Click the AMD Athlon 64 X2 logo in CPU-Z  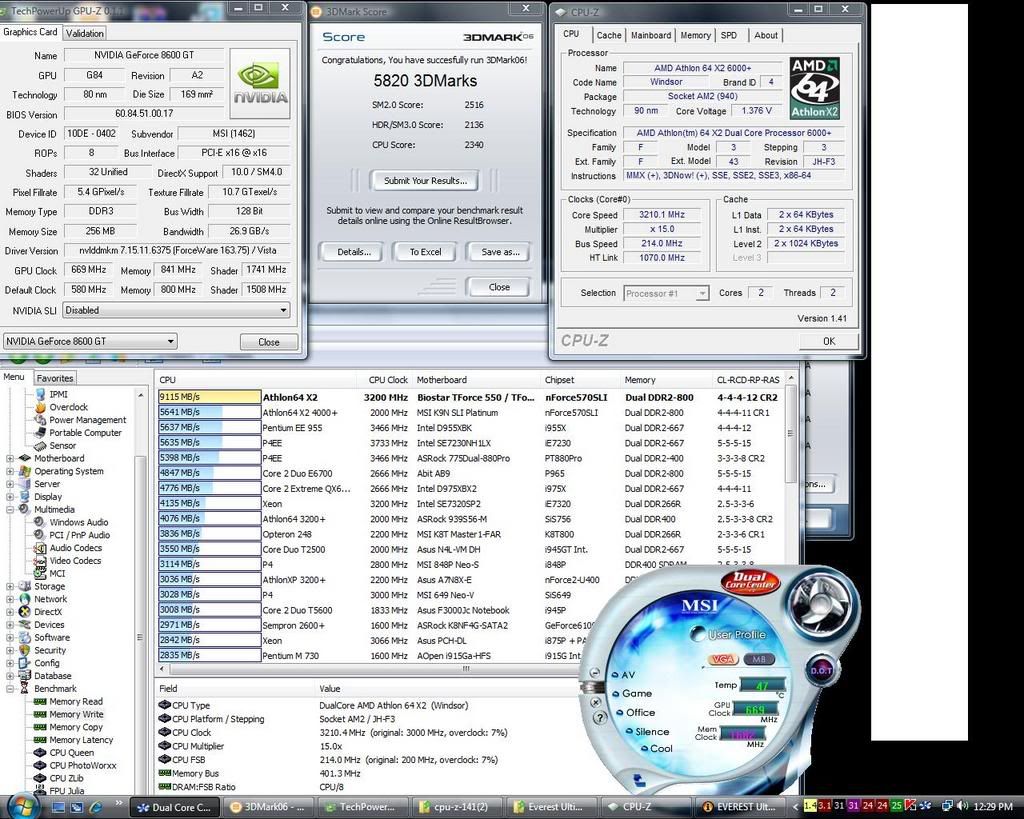(x=814, y=88)
